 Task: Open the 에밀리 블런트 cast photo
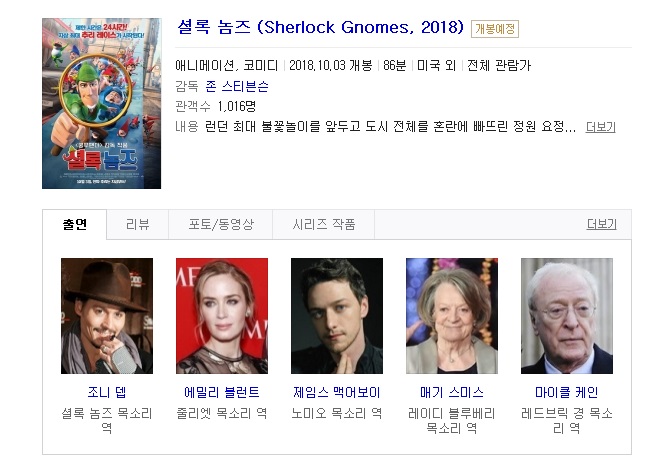coord(222,316)
